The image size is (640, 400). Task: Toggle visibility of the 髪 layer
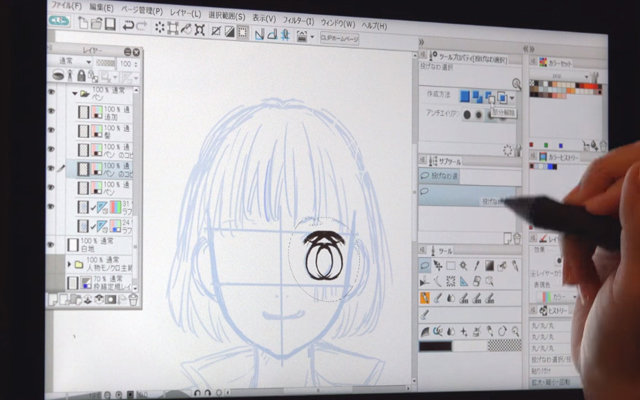point(53,131)
